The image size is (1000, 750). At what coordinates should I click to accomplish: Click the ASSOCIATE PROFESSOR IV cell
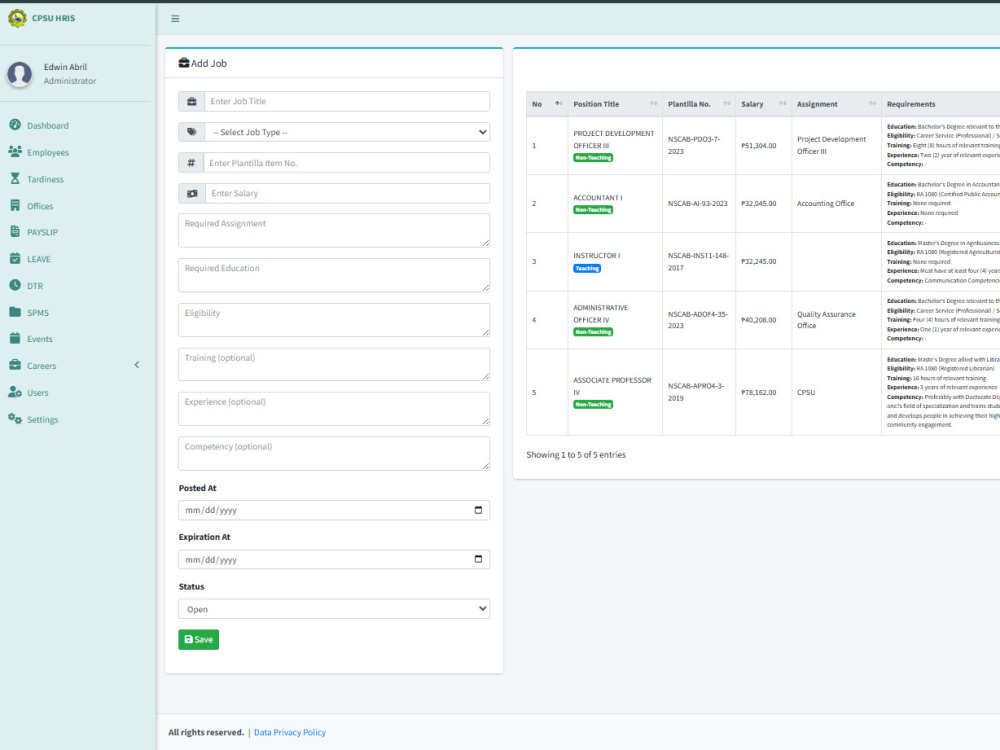point(615,392)
